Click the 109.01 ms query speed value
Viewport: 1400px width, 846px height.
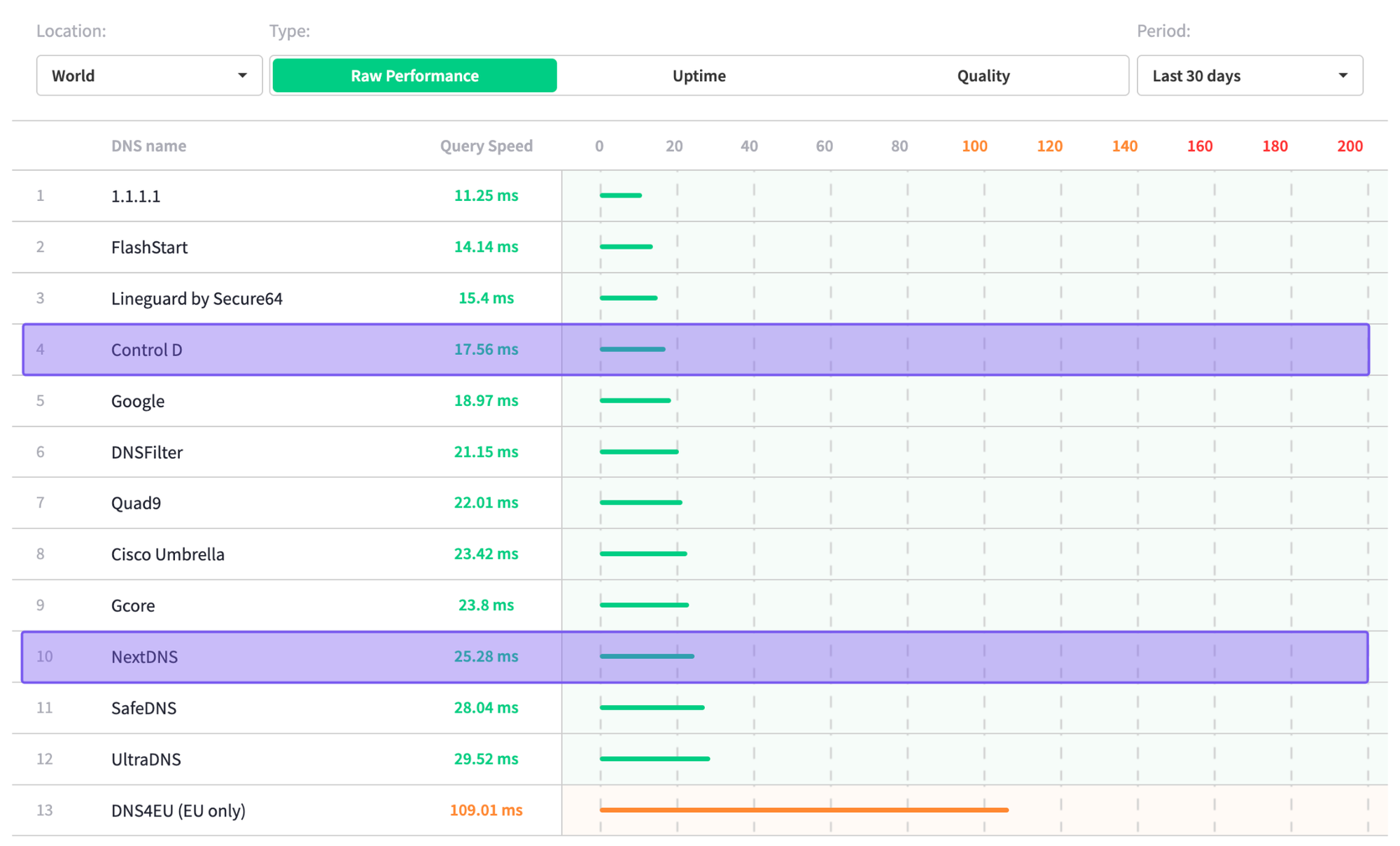[486, 810]
